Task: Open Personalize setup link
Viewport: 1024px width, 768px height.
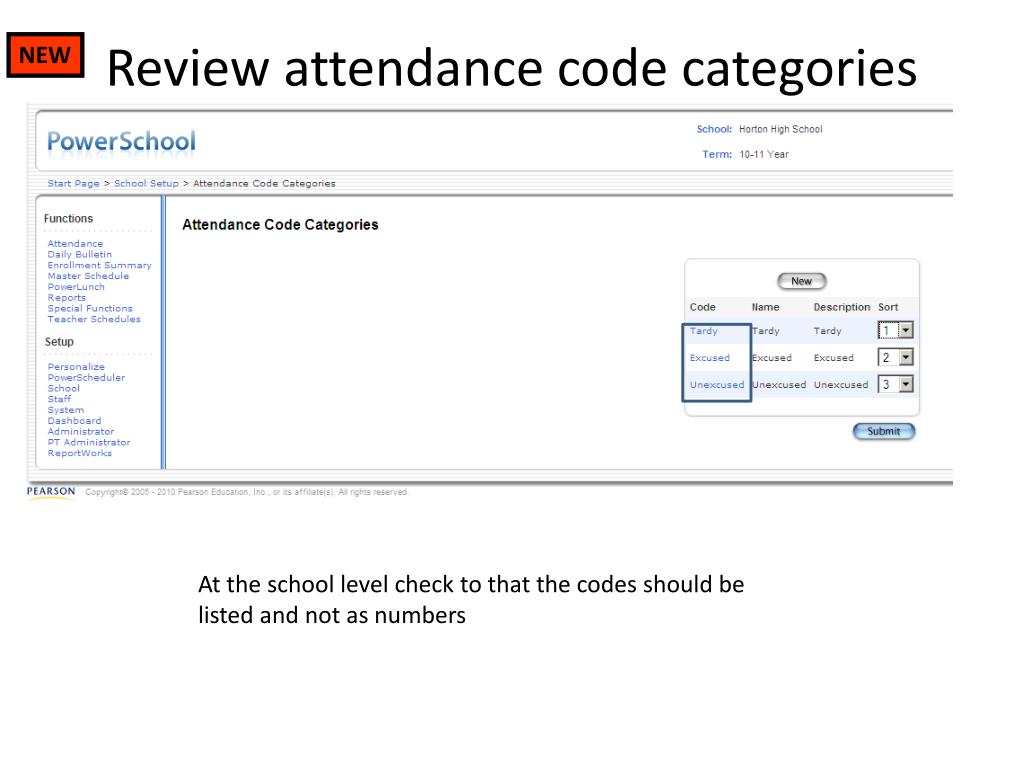Action: [76, 367]
